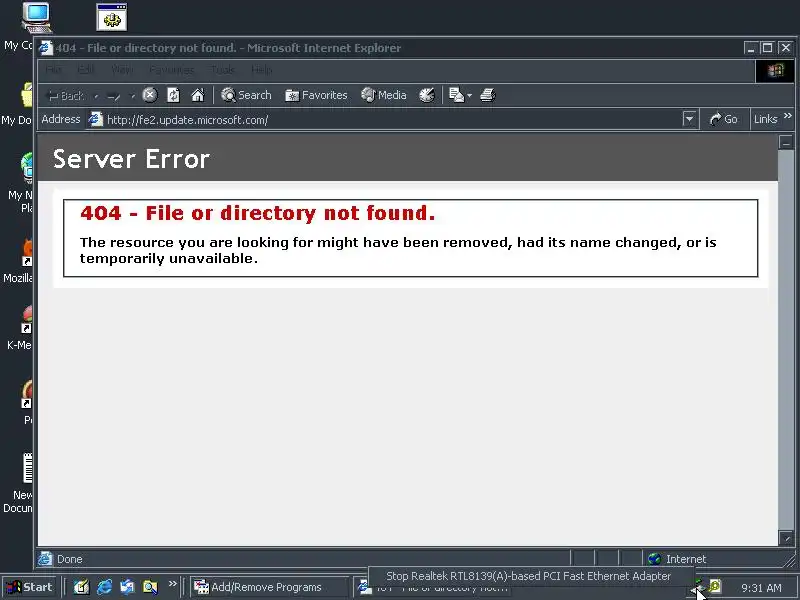
Task: Open the Edit menu
Action: 86,69
